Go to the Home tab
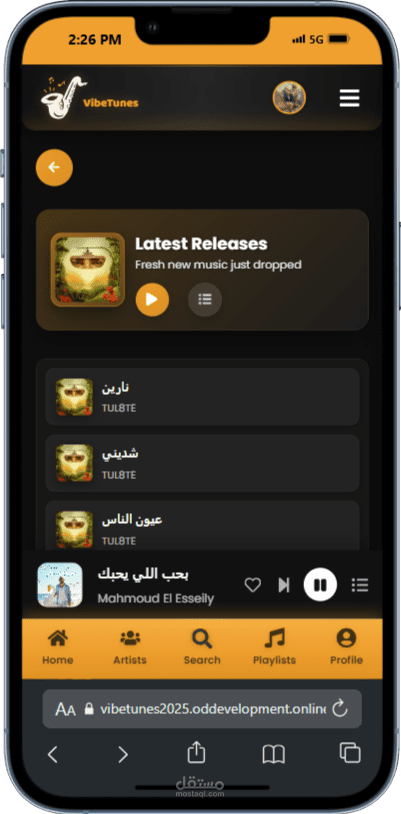Image resolution: width=401 pixels, height=814 pixels. pyautogui.click(x=58, y=647)
